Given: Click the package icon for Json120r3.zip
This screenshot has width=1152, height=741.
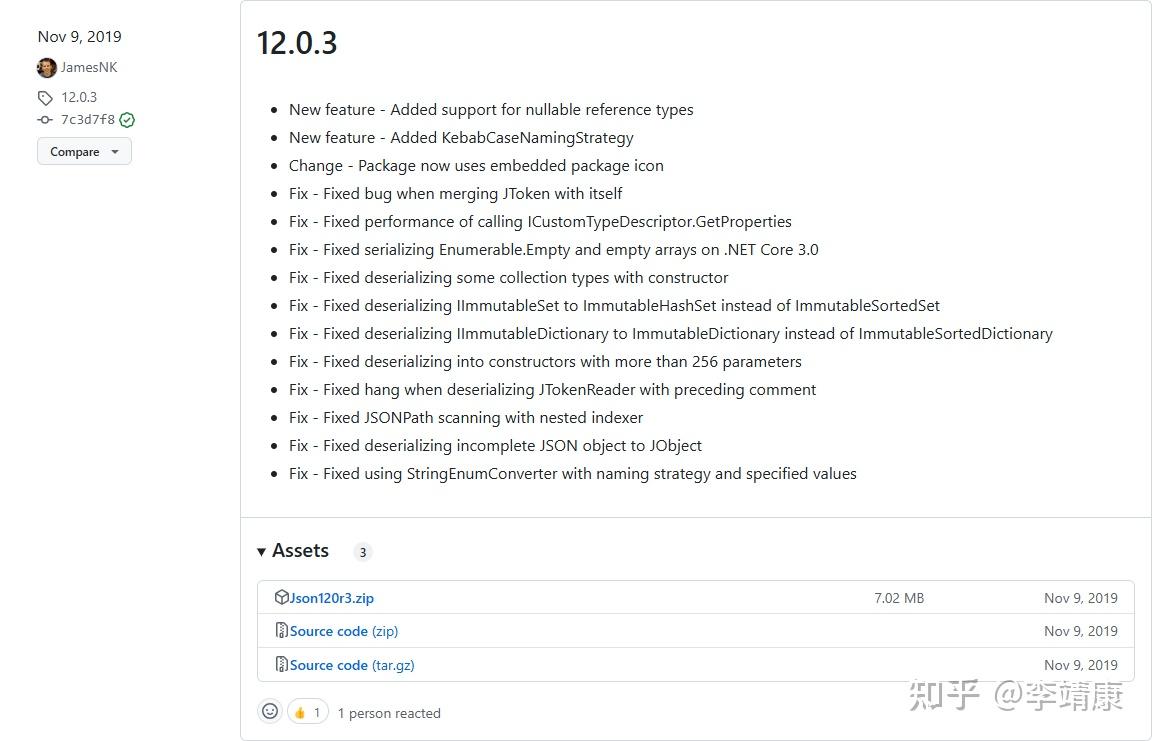Looking at the screenshot, I should pyautogui.click(x=281, y=597).
